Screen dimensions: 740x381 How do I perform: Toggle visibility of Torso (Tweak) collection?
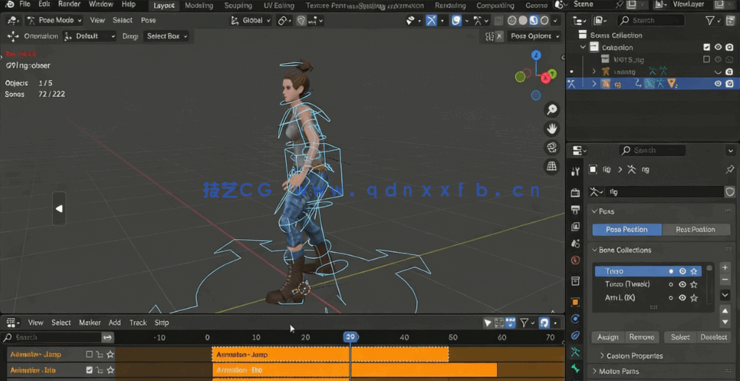point(682,284)
